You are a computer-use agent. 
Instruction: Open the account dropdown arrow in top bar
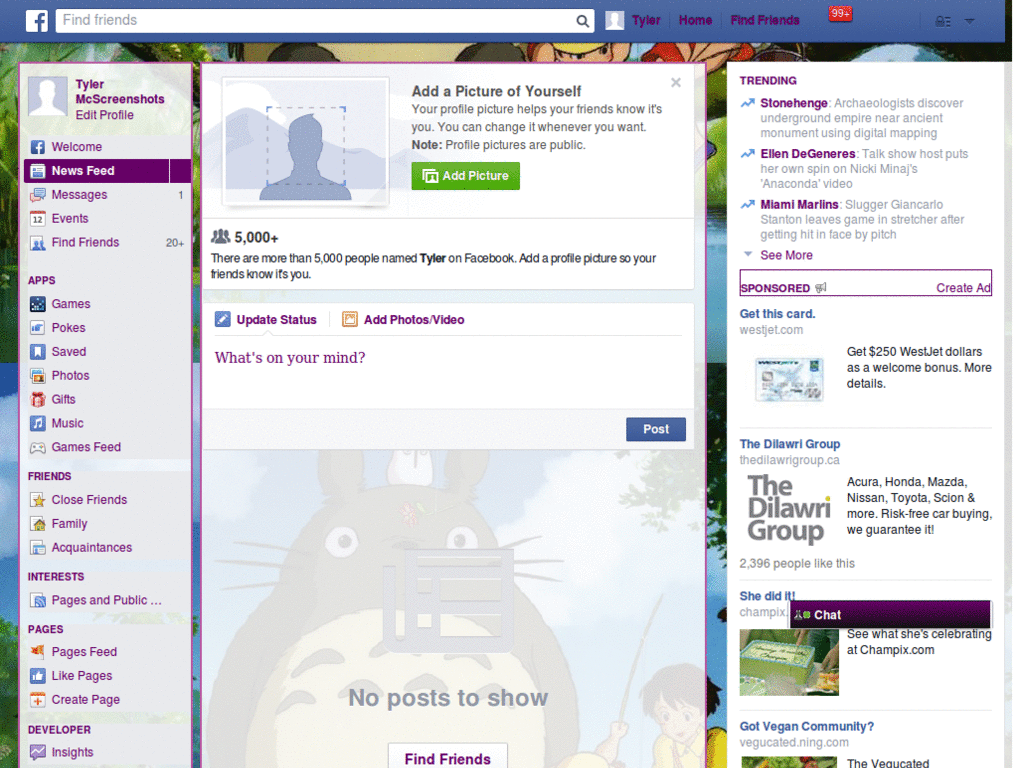pyautogui.click(x=970, y=22)
